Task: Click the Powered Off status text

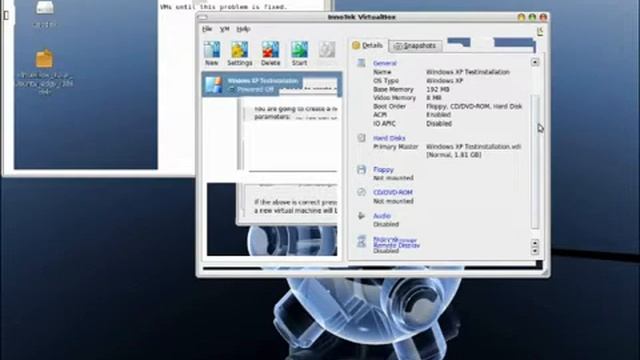Action: point(255,89)
